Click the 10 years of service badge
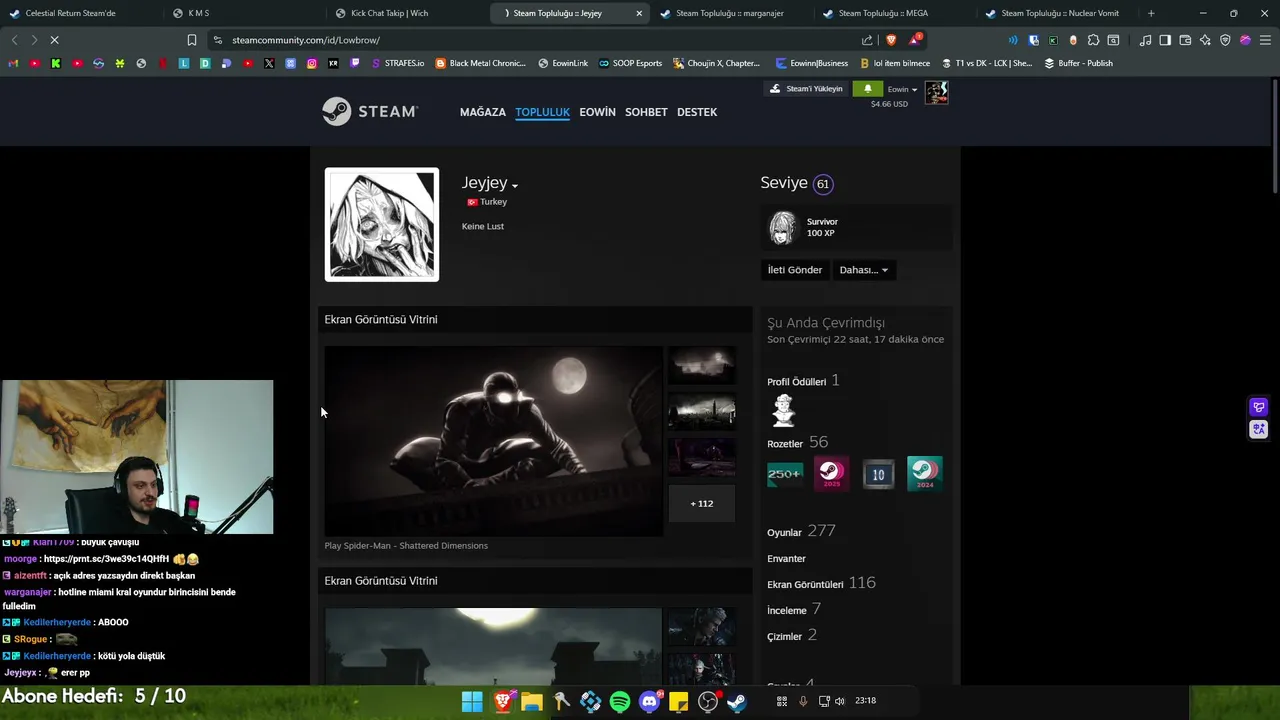This screenshot has height=720, width=1280. [x=878, y=474]
